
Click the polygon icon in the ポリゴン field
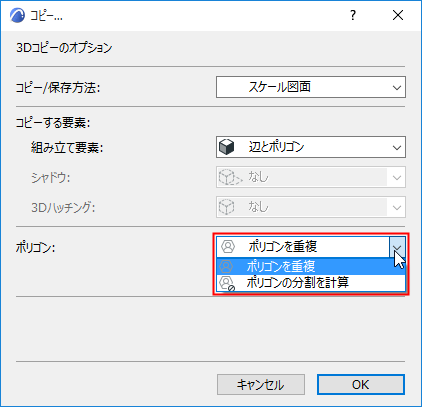(228, 247)
